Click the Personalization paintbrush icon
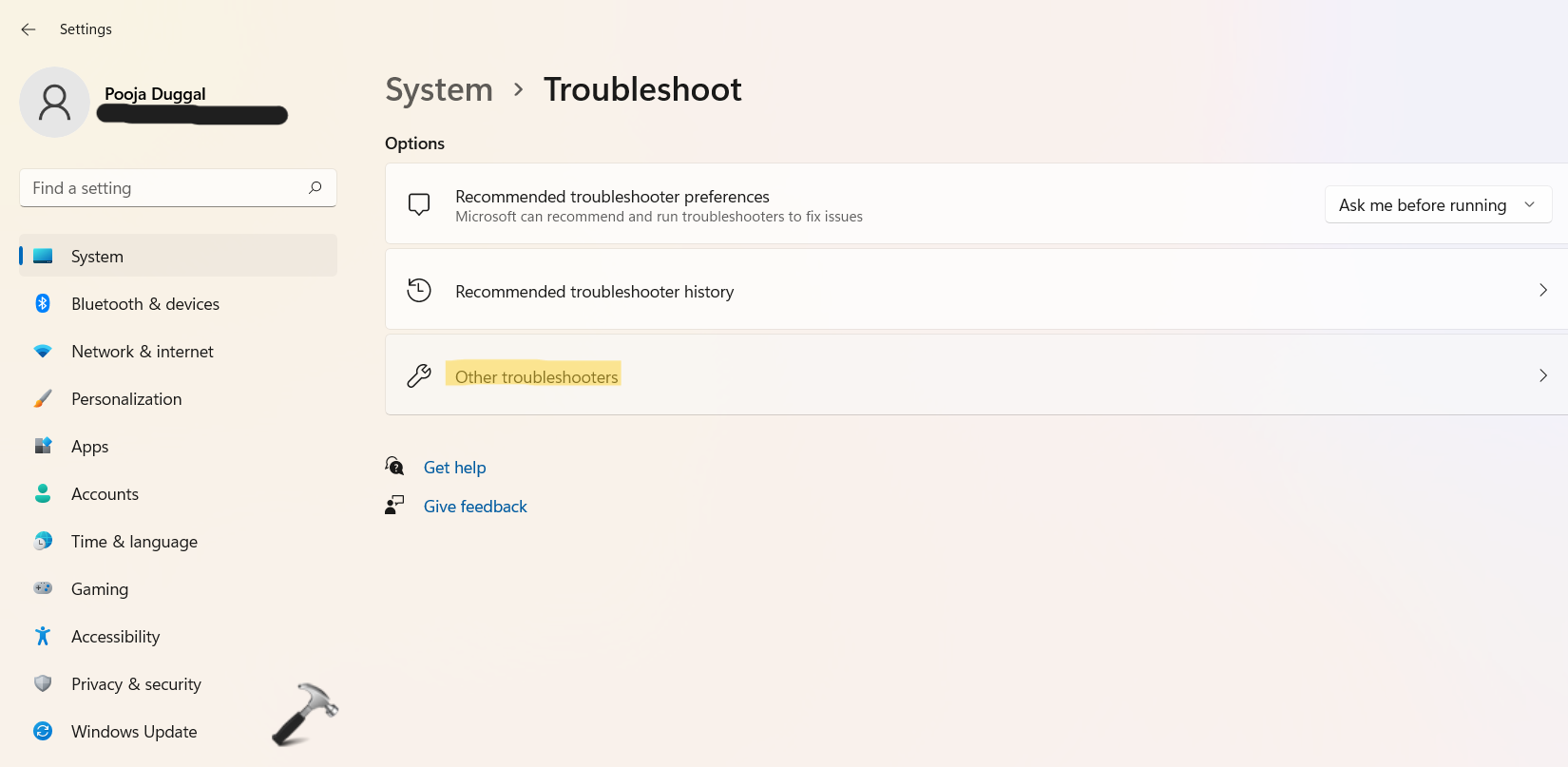 pos(43,398)
